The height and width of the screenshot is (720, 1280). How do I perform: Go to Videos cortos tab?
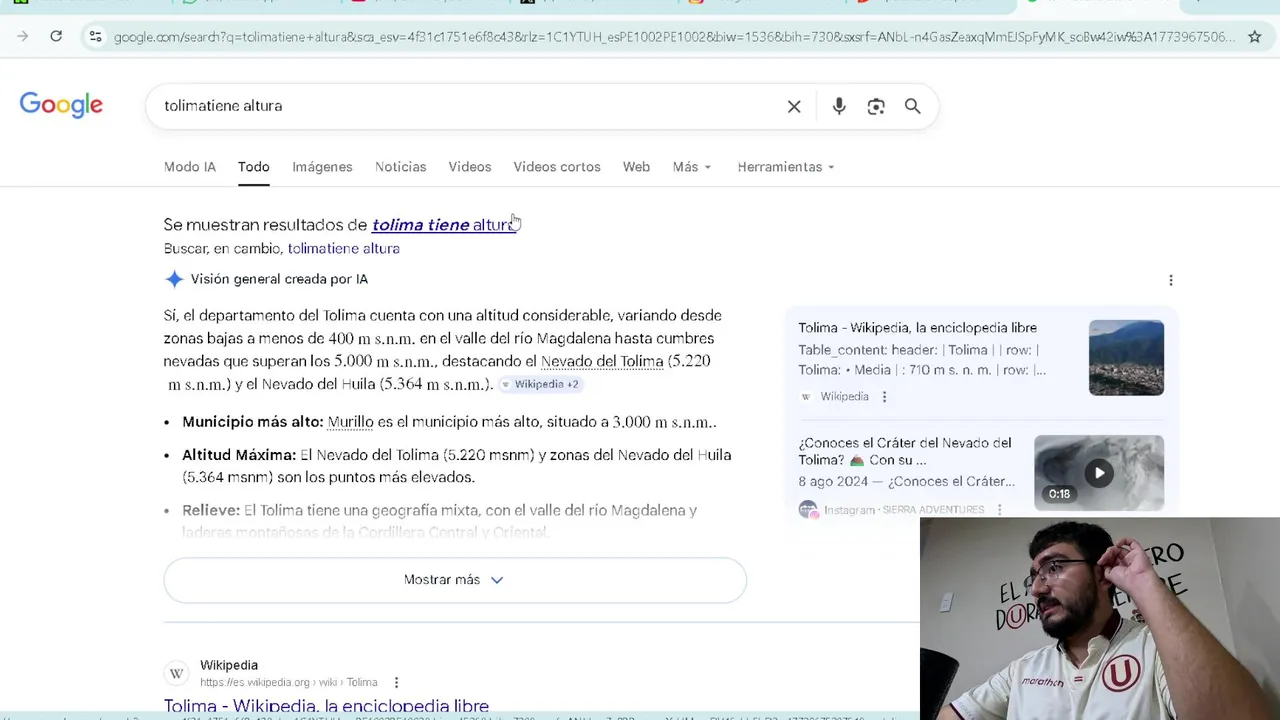[557, 167]
